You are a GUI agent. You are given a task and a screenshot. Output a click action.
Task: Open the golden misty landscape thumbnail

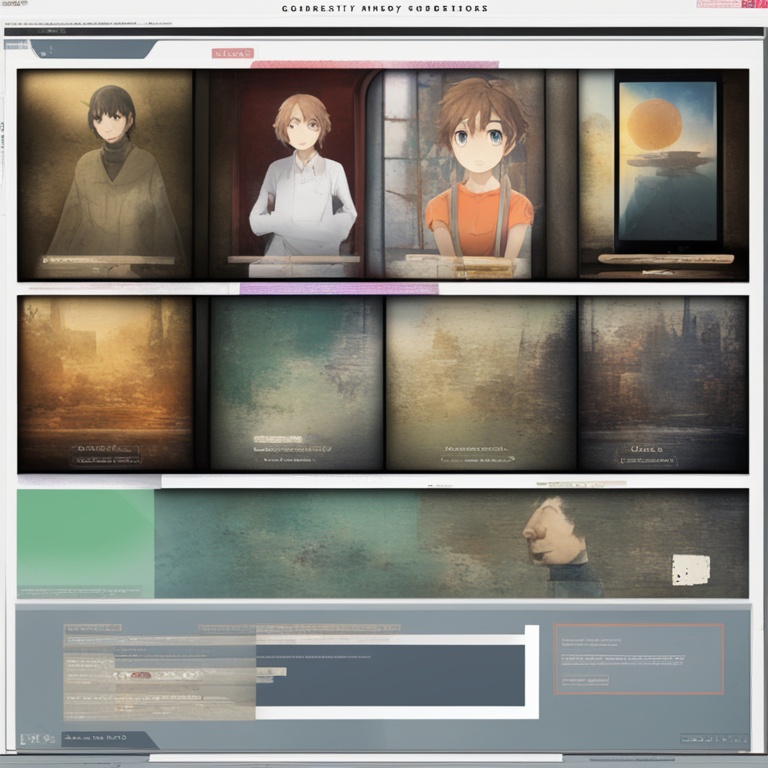coord(105,382)
